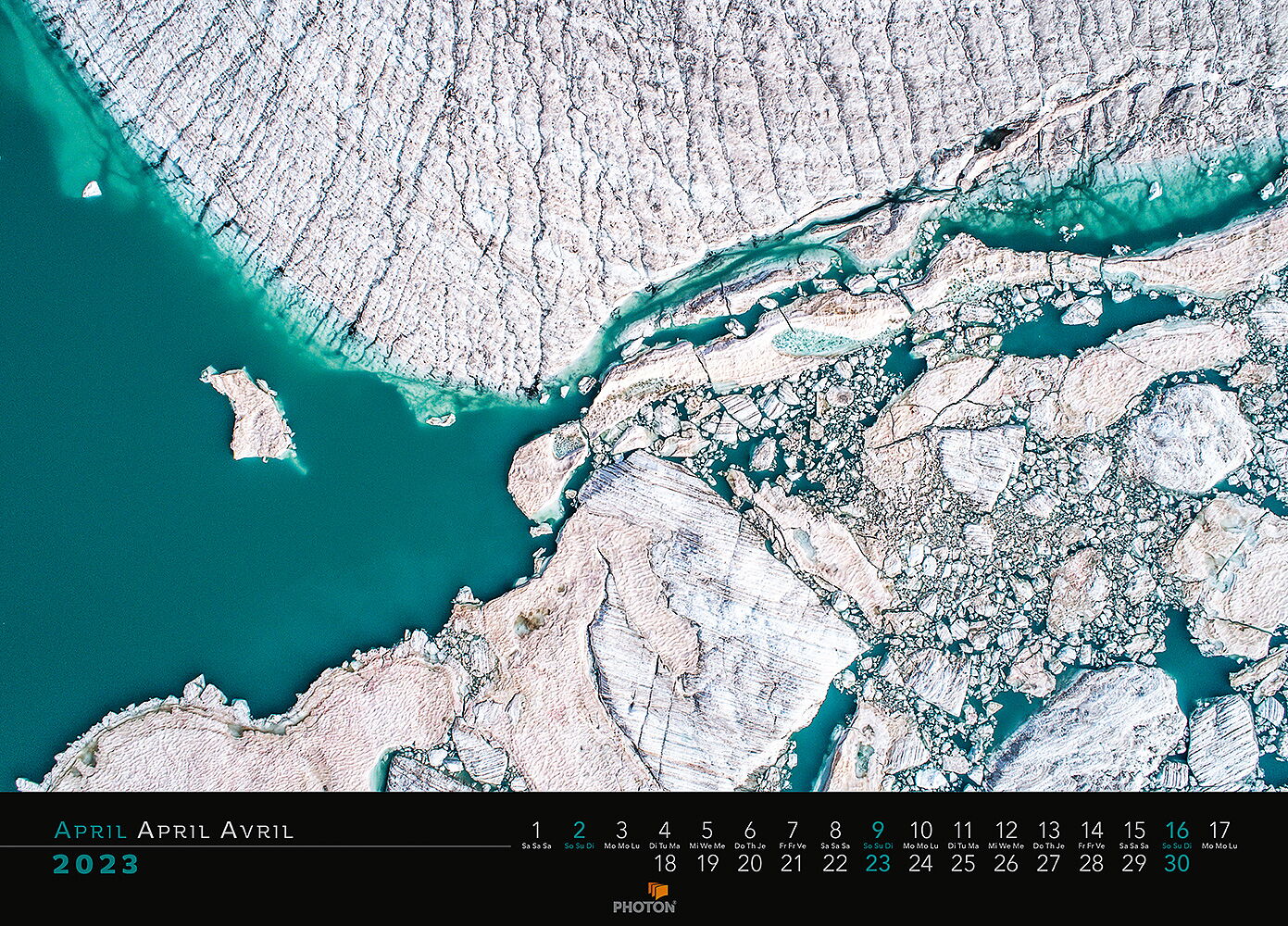Screen dimensions: 1288x926
Task: Click the orange PHOTON logo icon
Action: (657, 891)
